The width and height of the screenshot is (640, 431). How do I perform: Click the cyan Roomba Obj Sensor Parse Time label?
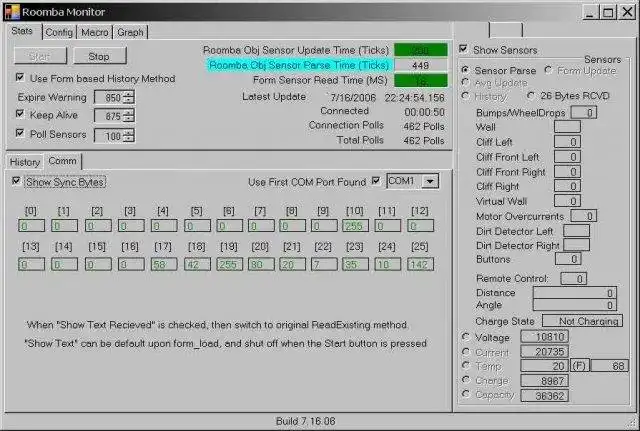pyautogui.click(x=299, y=65)
